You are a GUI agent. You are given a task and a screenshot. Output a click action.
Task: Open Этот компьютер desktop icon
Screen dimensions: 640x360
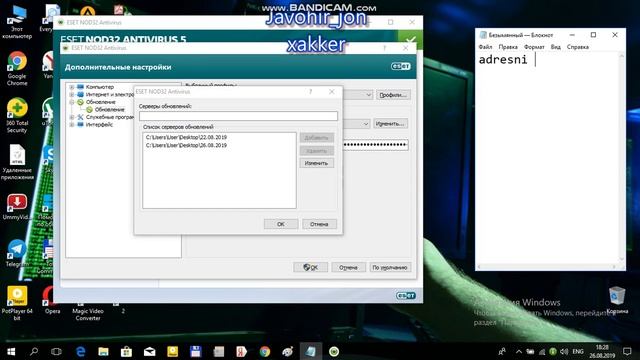pyautogui.click(x=17, y=23)
